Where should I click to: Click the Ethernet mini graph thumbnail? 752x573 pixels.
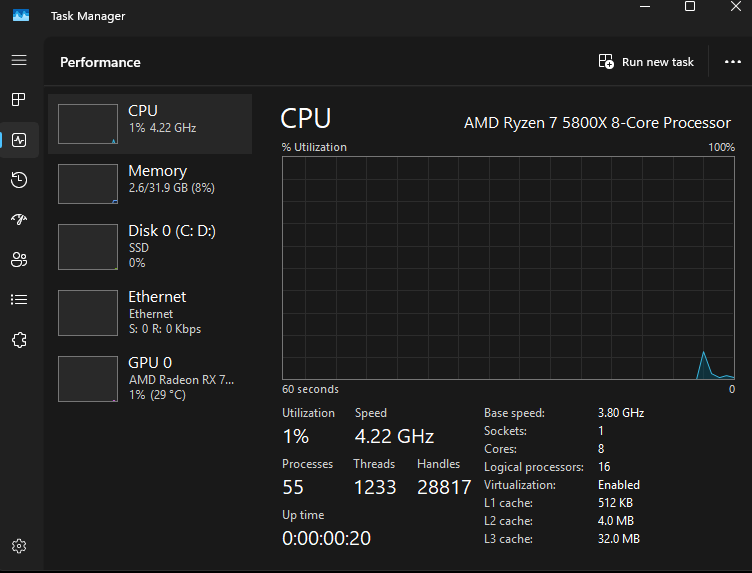88,313
